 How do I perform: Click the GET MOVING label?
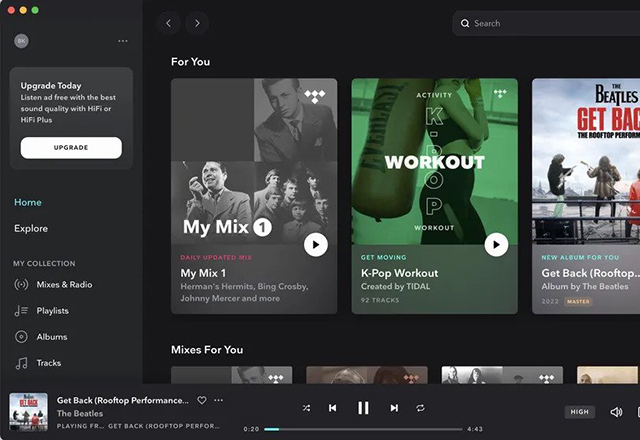384,258
